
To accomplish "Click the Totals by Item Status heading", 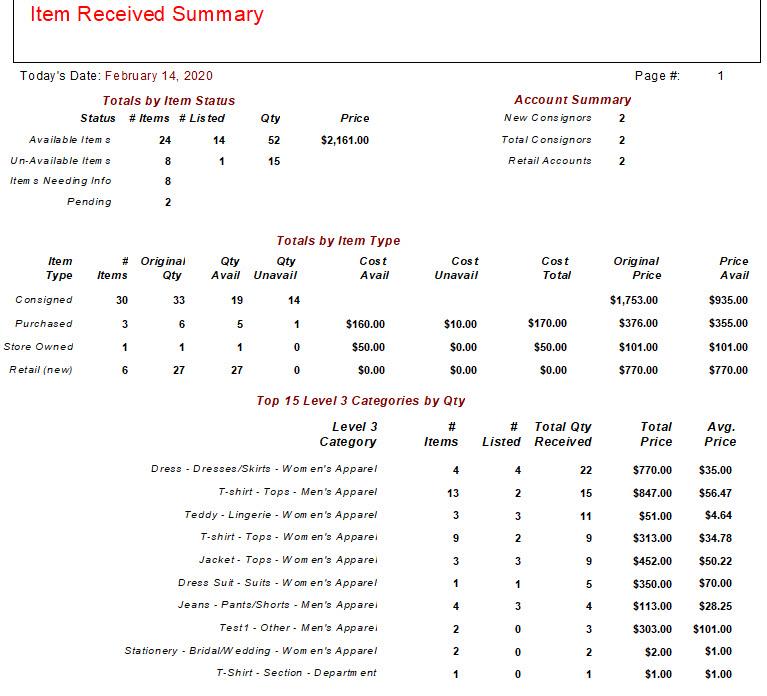I will click(x=169, y=101).
